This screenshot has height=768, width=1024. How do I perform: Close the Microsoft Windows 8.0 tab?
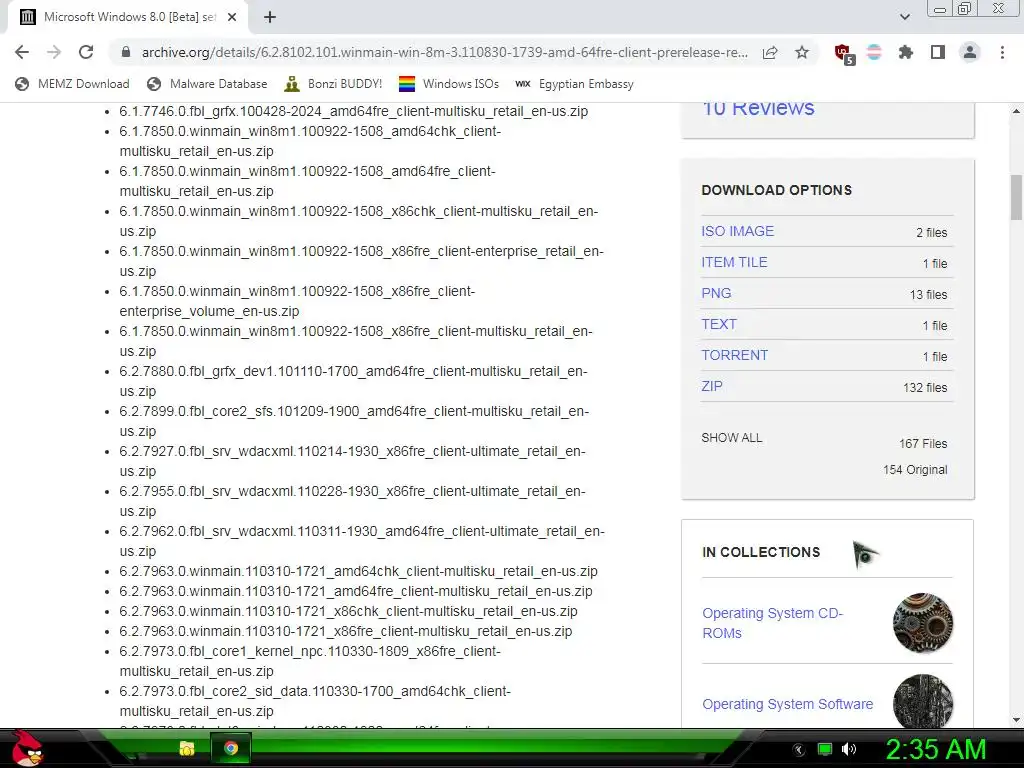point(232,18)
